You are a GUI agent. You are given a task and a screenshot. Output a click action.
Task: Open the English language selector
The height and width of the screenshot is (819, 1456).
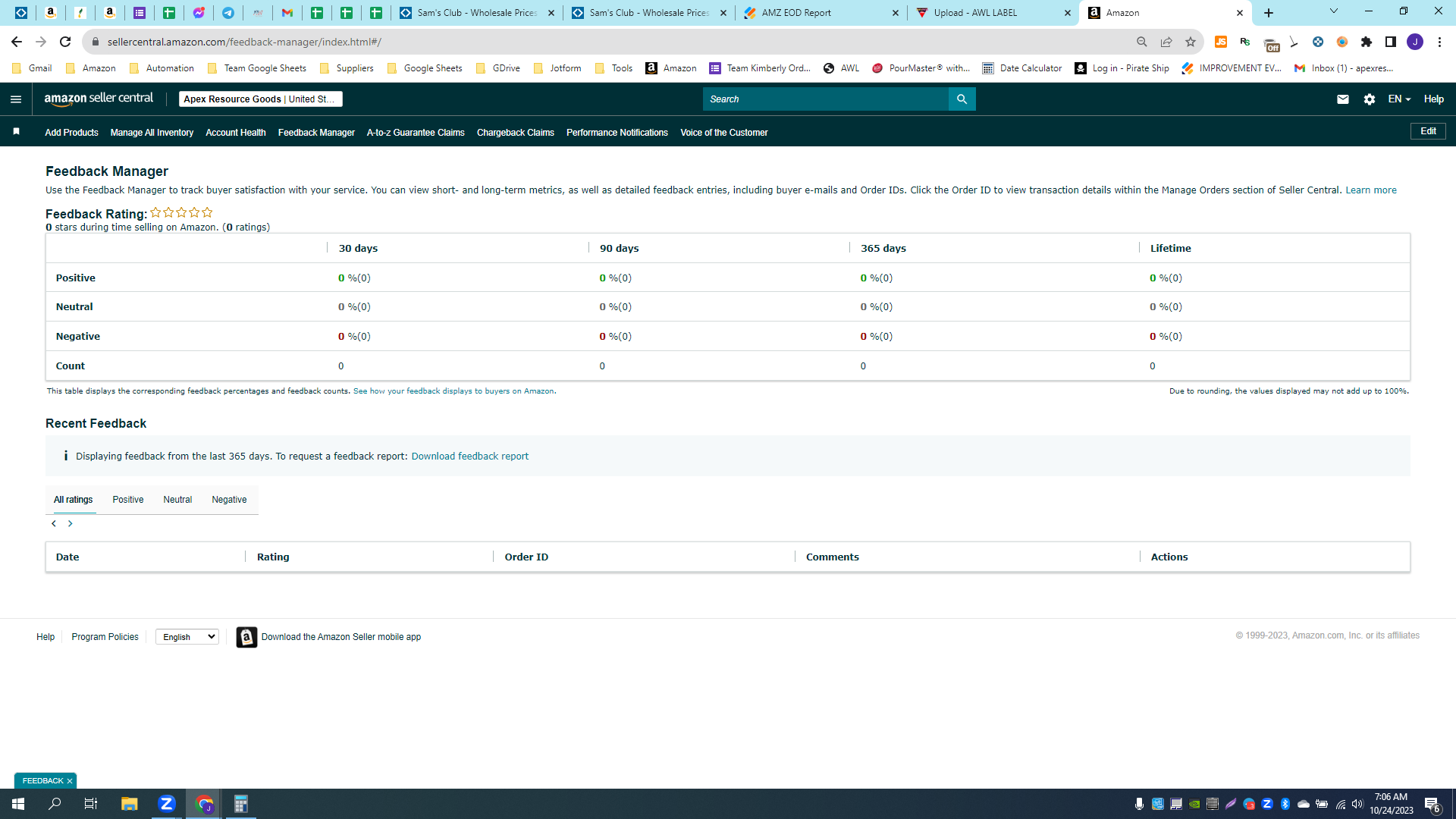tap(187, 637)
